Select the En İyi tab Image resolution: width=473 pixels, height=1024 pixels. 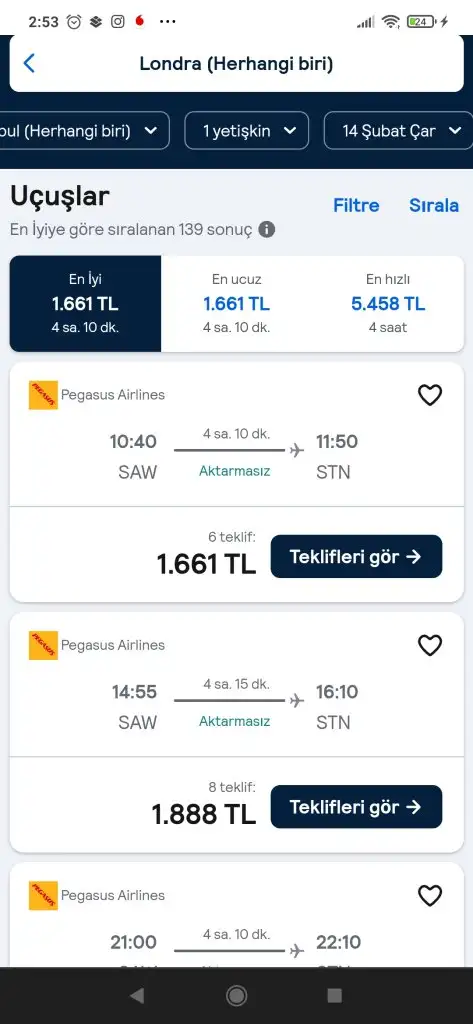85,304
